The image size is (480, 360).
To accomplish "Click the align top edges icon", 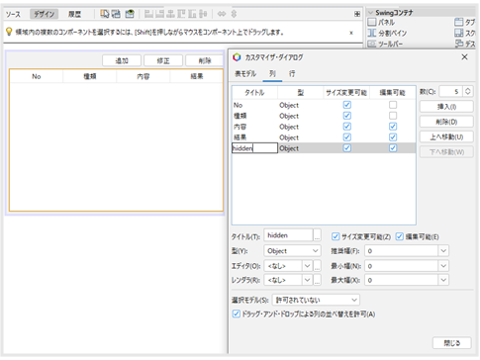I will pos(181,14).
